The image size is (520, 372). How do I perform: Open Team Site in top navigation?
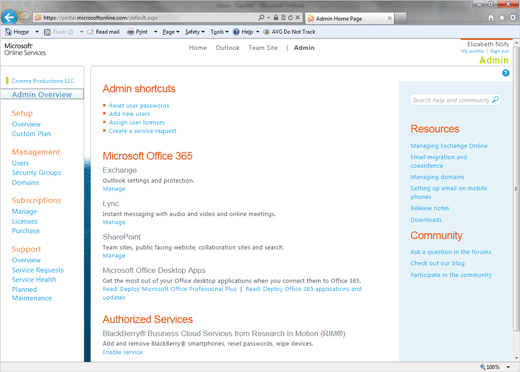[x=263, y=48]
